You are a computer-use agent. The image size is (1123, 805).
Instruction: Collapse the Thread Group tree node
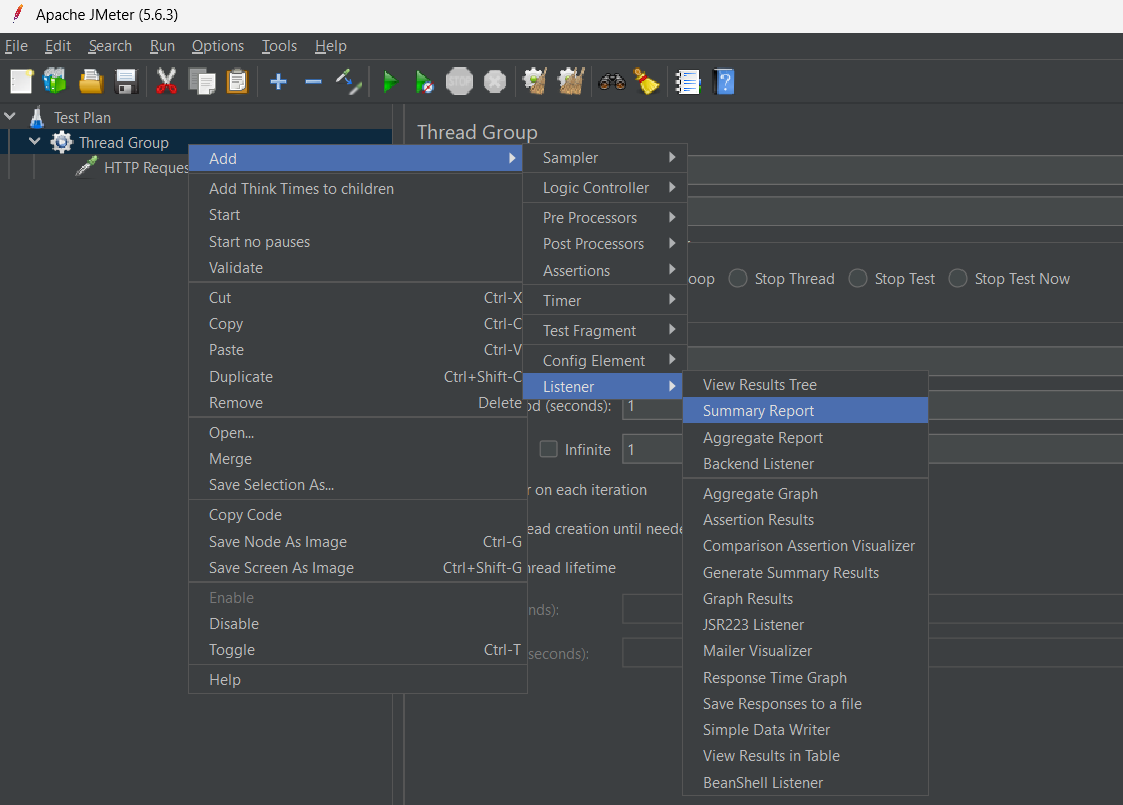(34, 141)
